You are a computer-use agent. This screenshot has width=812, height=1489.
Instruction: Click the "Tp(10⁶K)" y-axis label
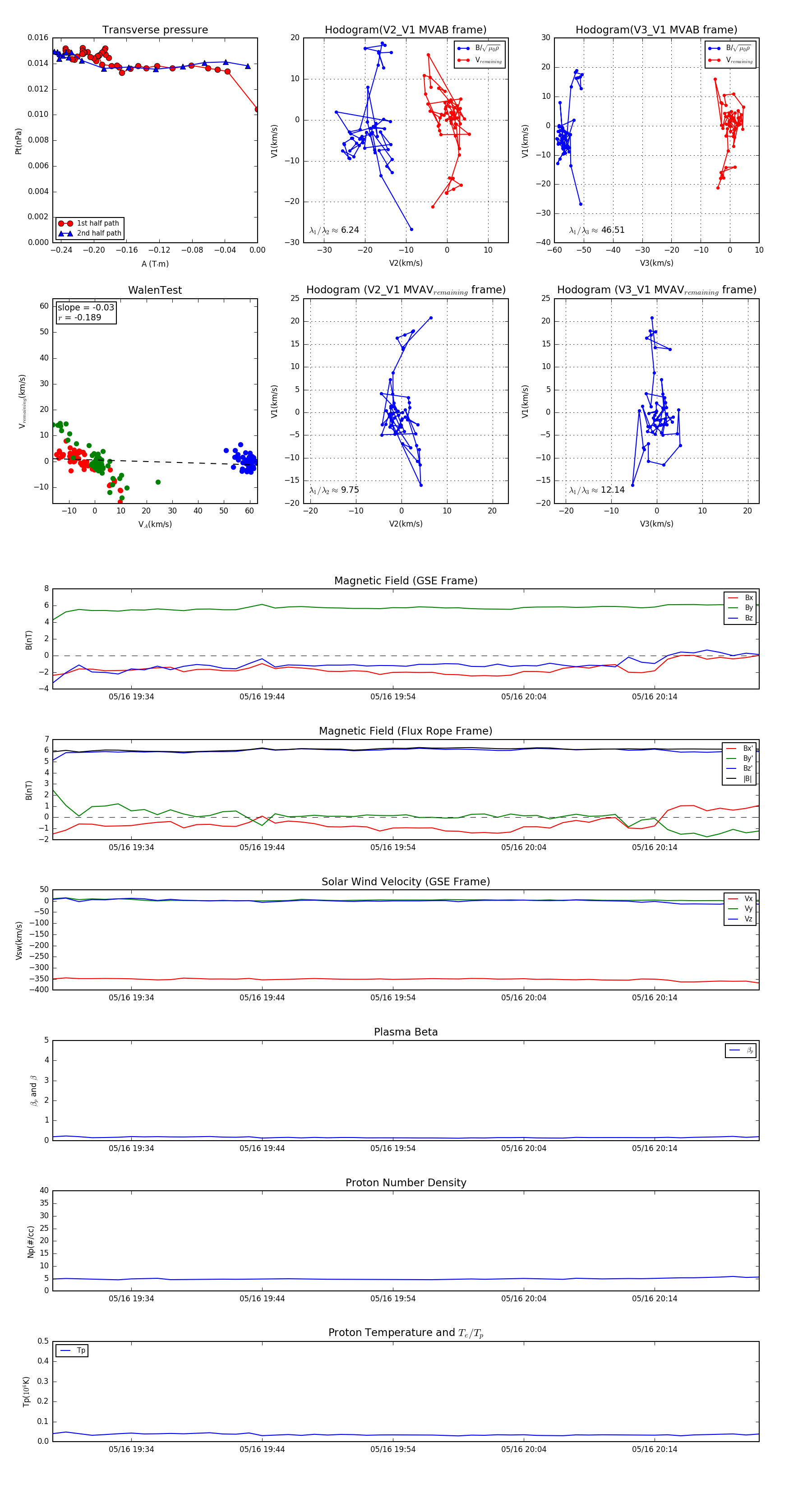[26, 1392]
